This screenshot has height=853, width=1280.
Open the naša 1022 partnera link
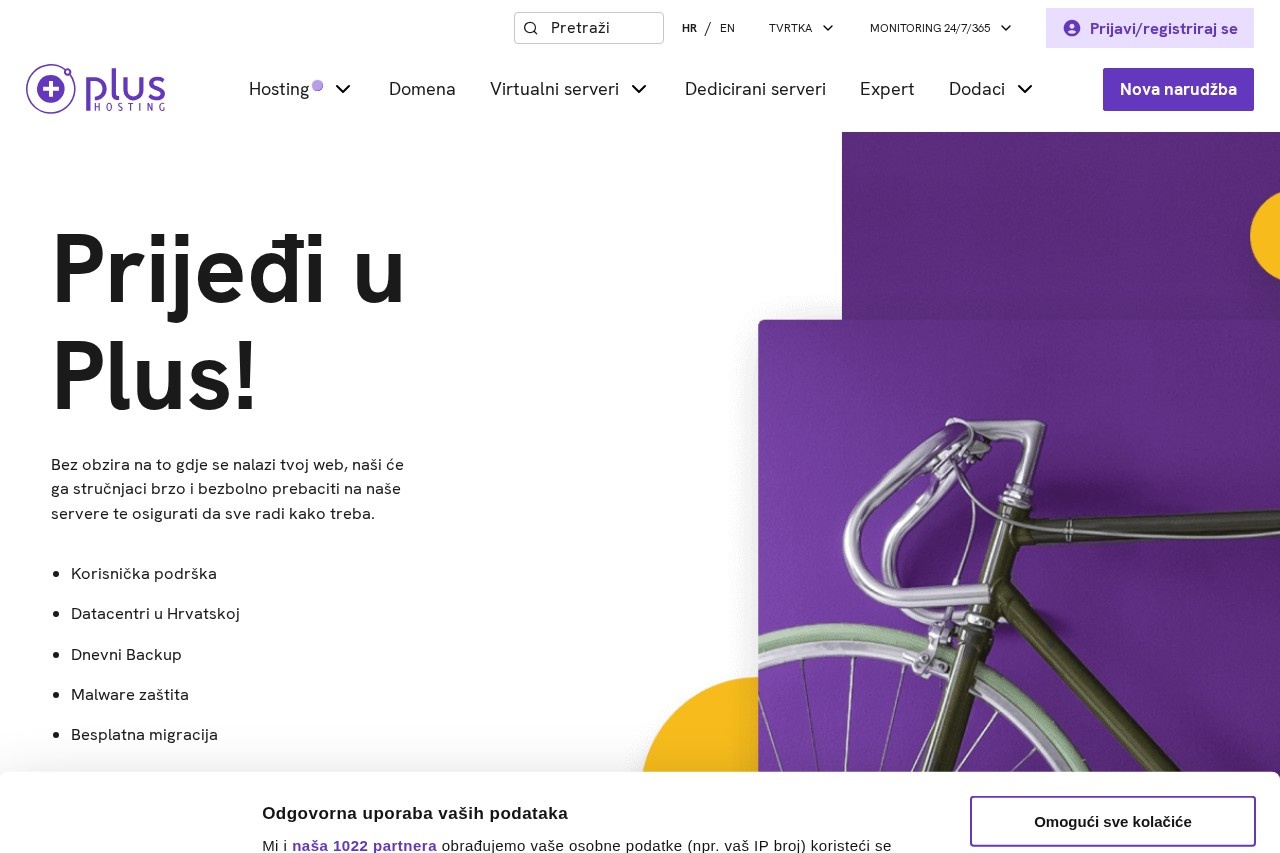tap(364, 845)
